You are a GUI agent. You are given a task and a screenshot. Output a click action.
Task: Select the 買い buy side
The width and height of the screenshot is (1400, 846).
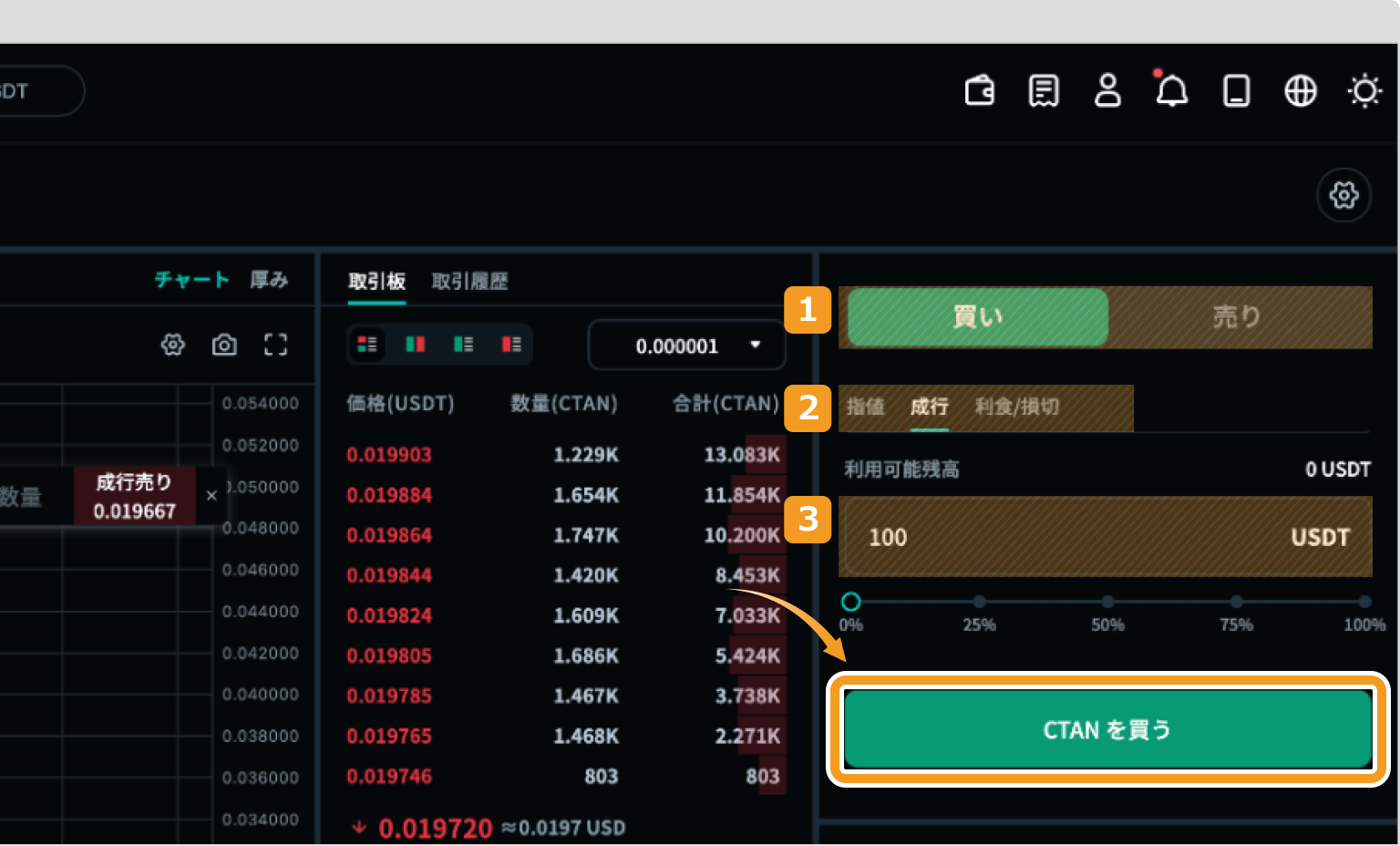[978, 317]
